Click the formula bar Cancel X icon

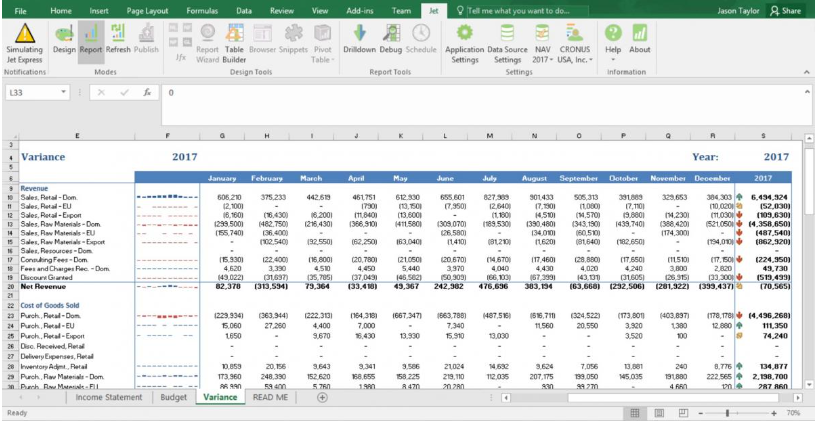point(101,92)
